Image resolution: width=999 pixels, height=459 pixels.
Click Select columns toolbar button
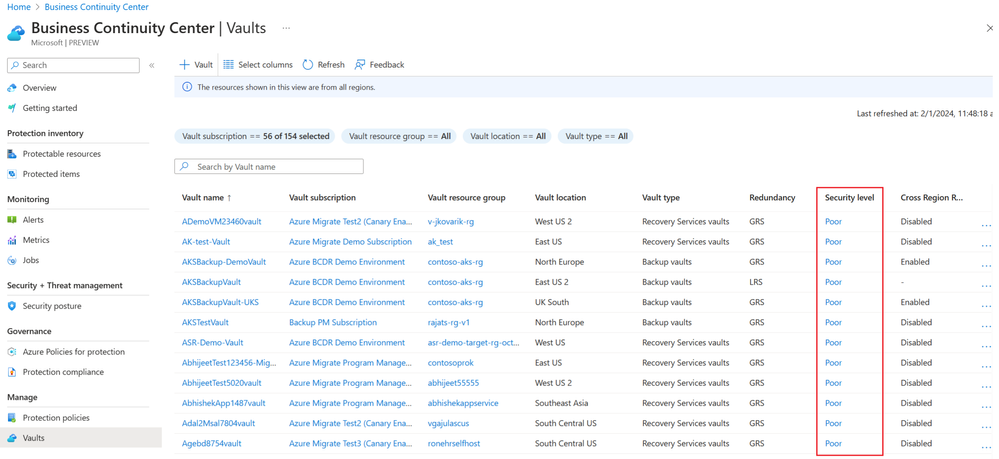258,64
